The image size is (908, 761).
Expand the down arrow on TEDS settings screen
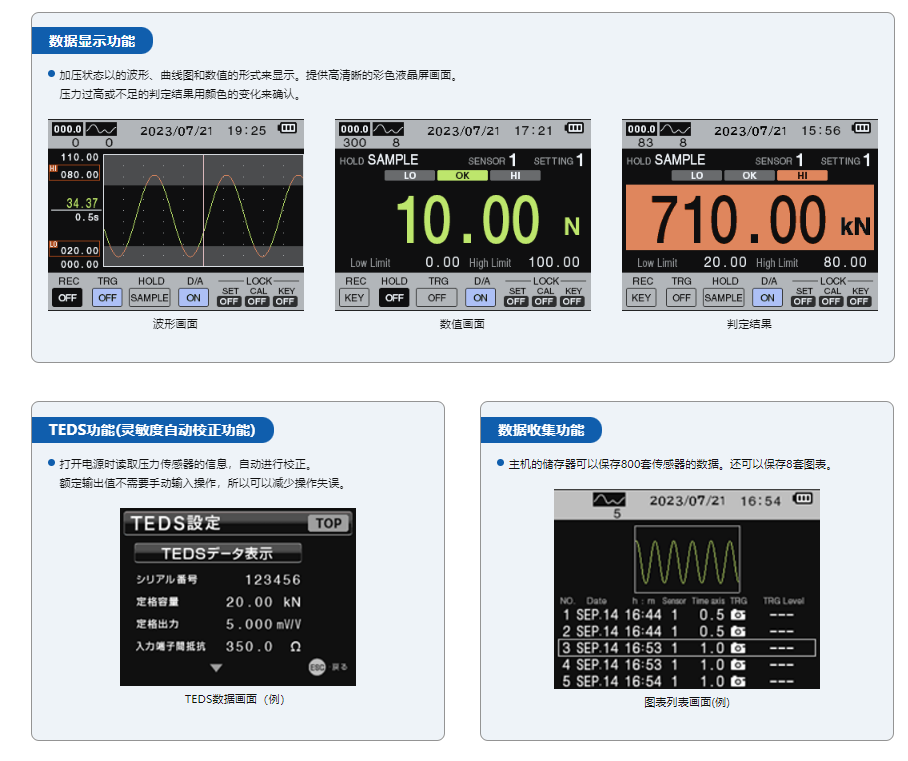tap(216, 667)
